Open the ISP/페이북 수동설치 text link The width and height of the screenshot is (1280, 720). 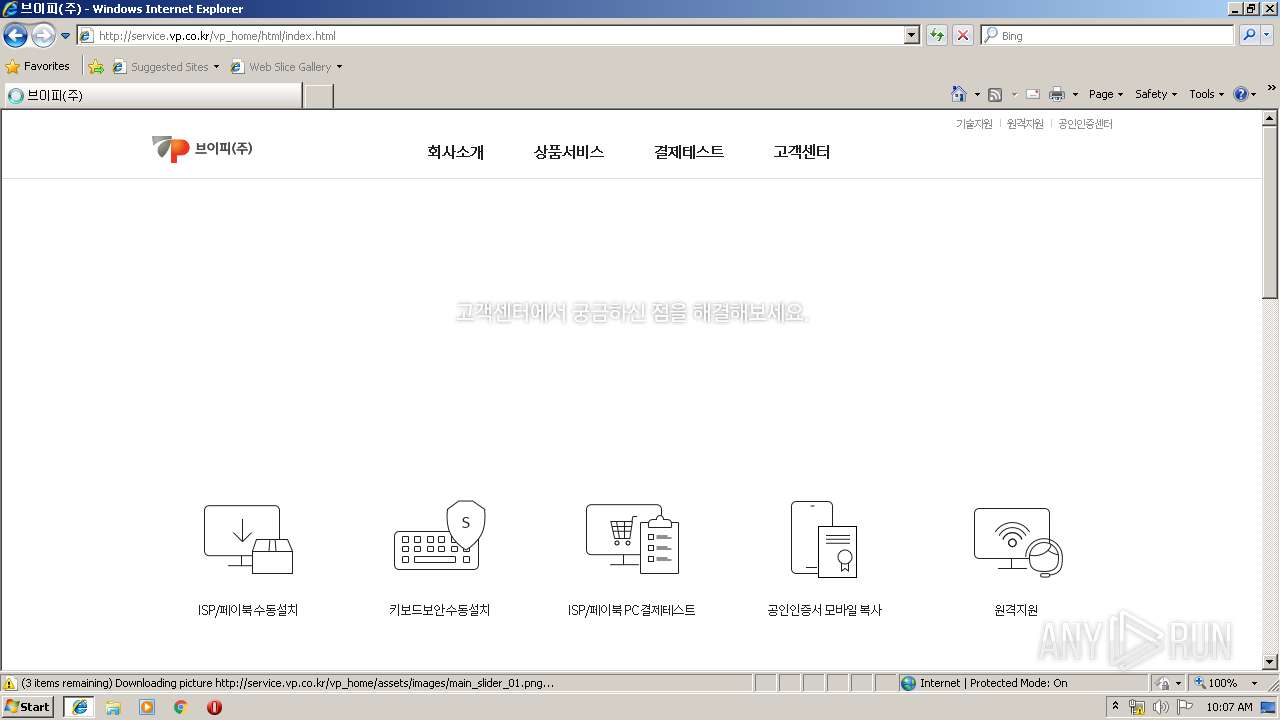click(x=248, y=610)
